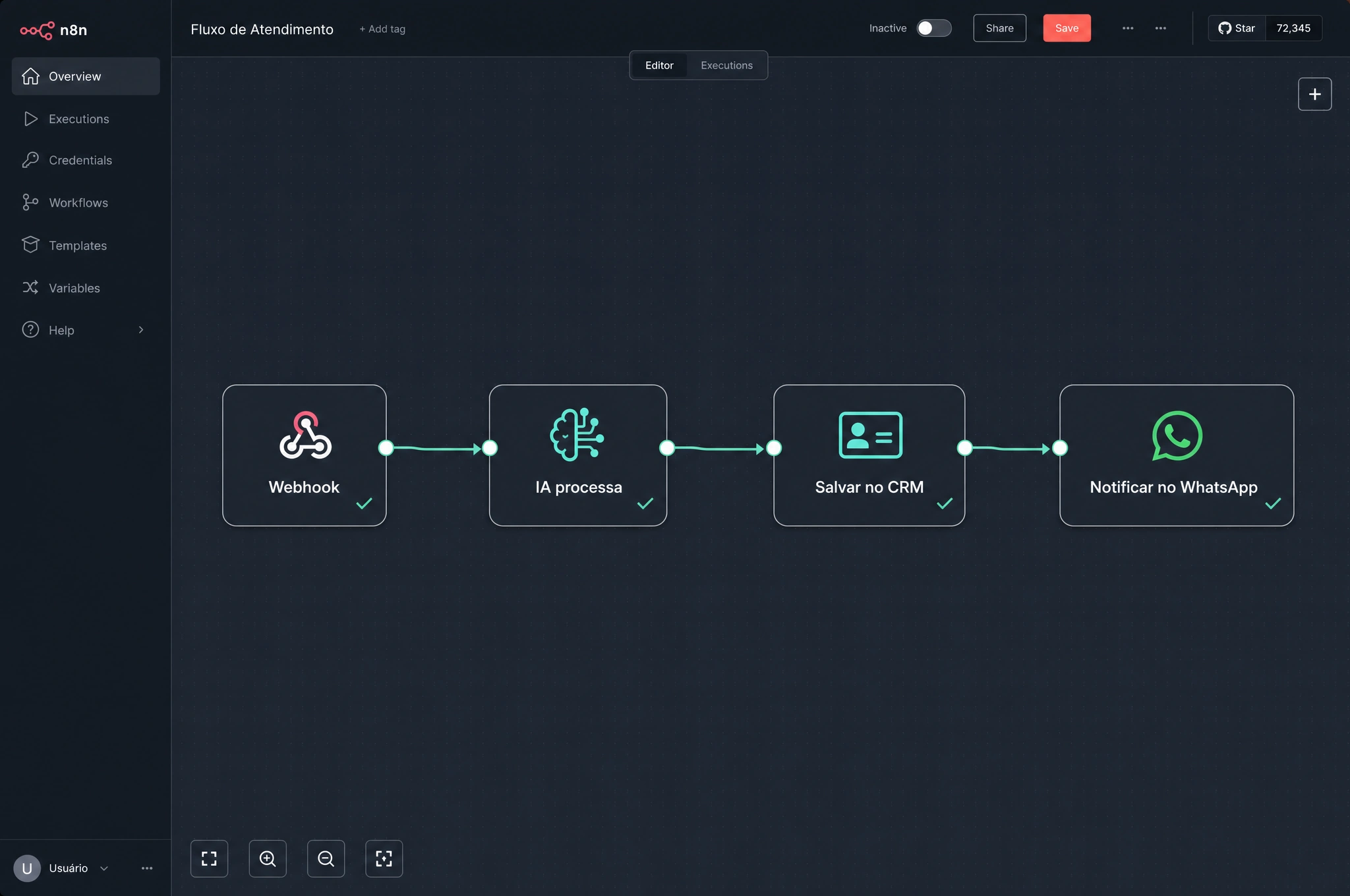The height and width of the screenshot is (896, 1350).
Task: Select the Notificar no WhatsApp node
Action: 1177,455
